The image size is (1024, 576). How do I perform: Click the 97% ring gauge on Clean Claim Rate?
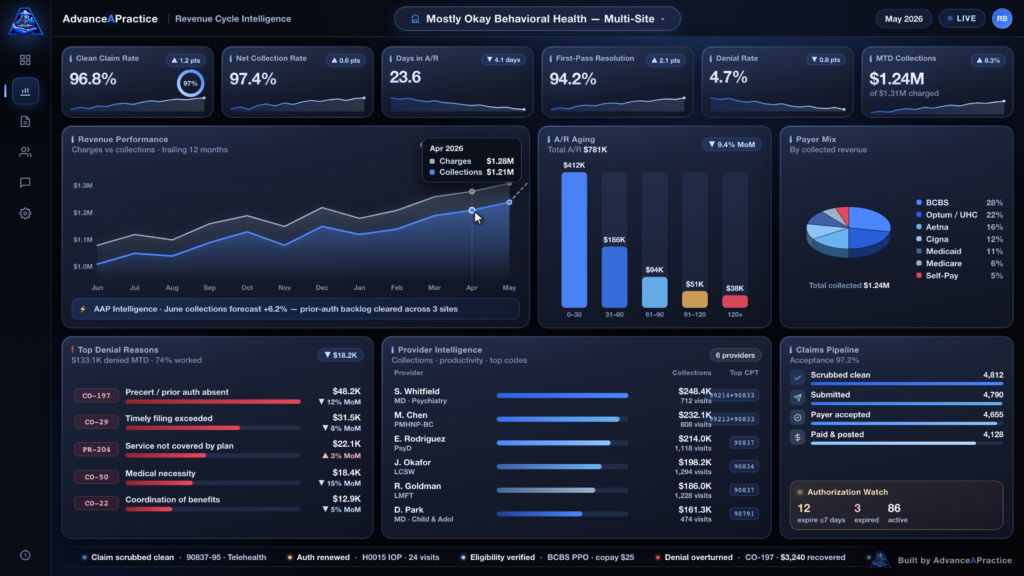click(190, 84)
